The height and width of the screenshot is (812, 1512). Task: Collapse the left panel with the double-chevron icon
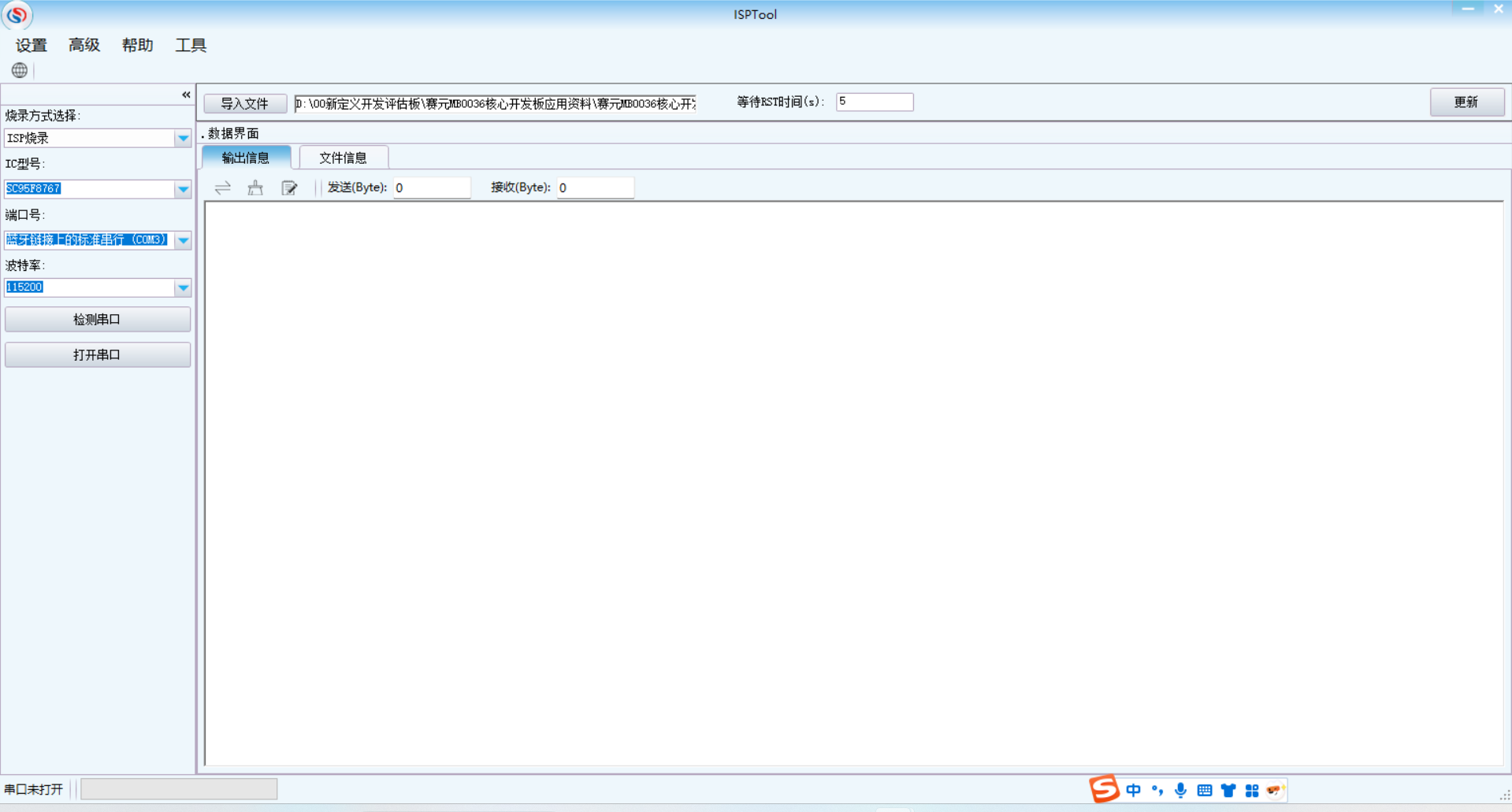pyautogui.click(x=186, y=95)
